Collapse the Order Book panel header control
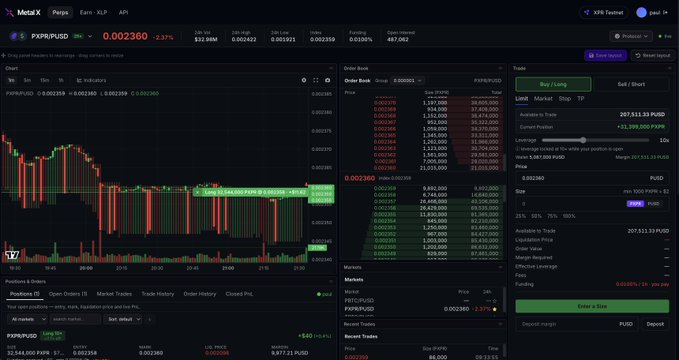679x360 pixels. (500, 68)
